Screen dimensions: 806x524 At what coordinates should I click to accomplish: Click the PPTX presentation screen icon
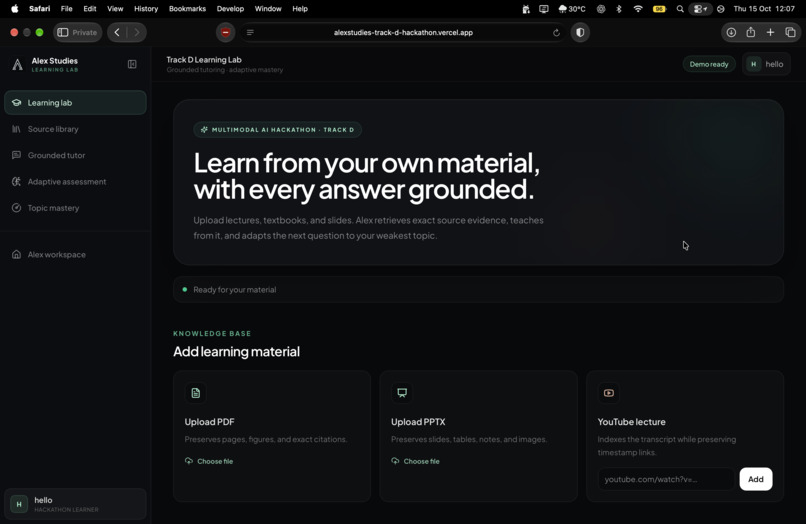402,393
